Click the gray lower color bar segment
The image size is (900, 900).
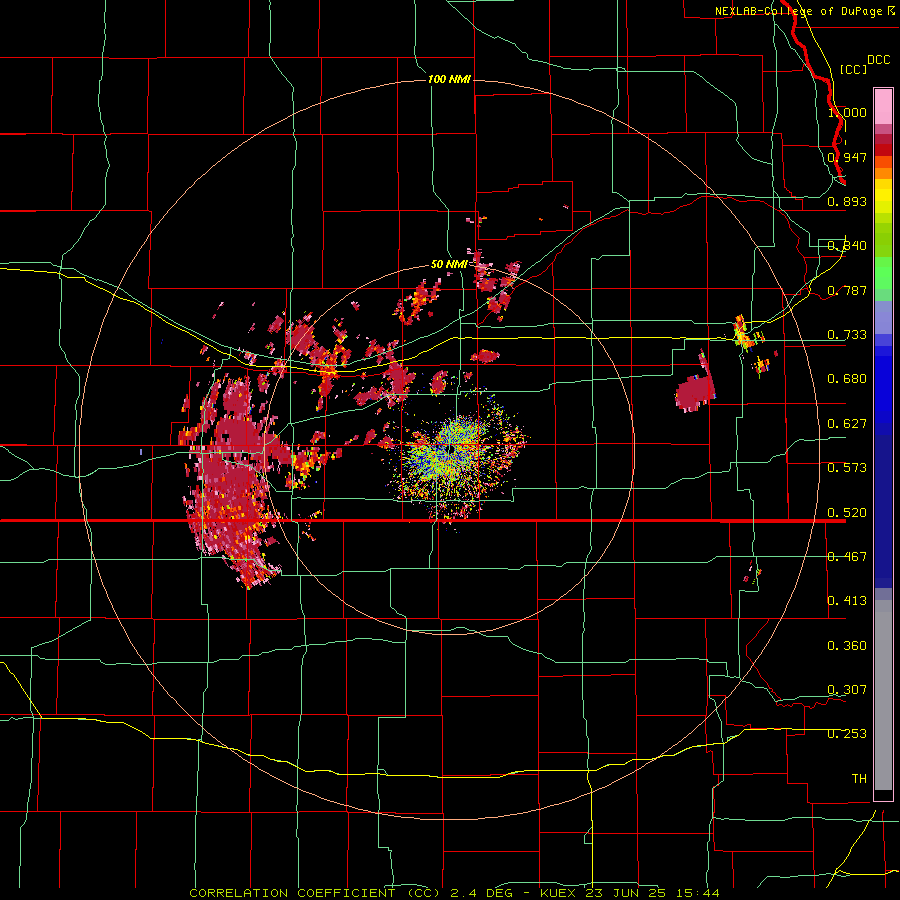883,695
